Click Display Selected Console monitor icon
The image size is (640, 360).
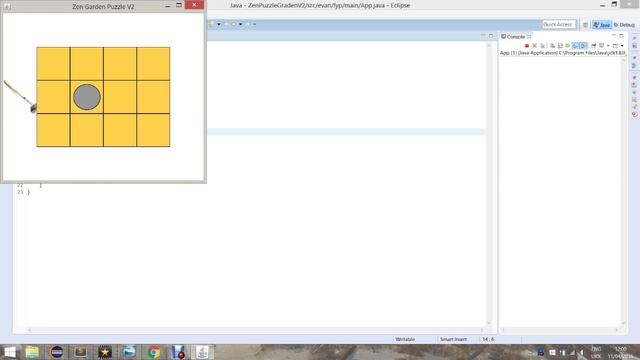tap(601, 46)
